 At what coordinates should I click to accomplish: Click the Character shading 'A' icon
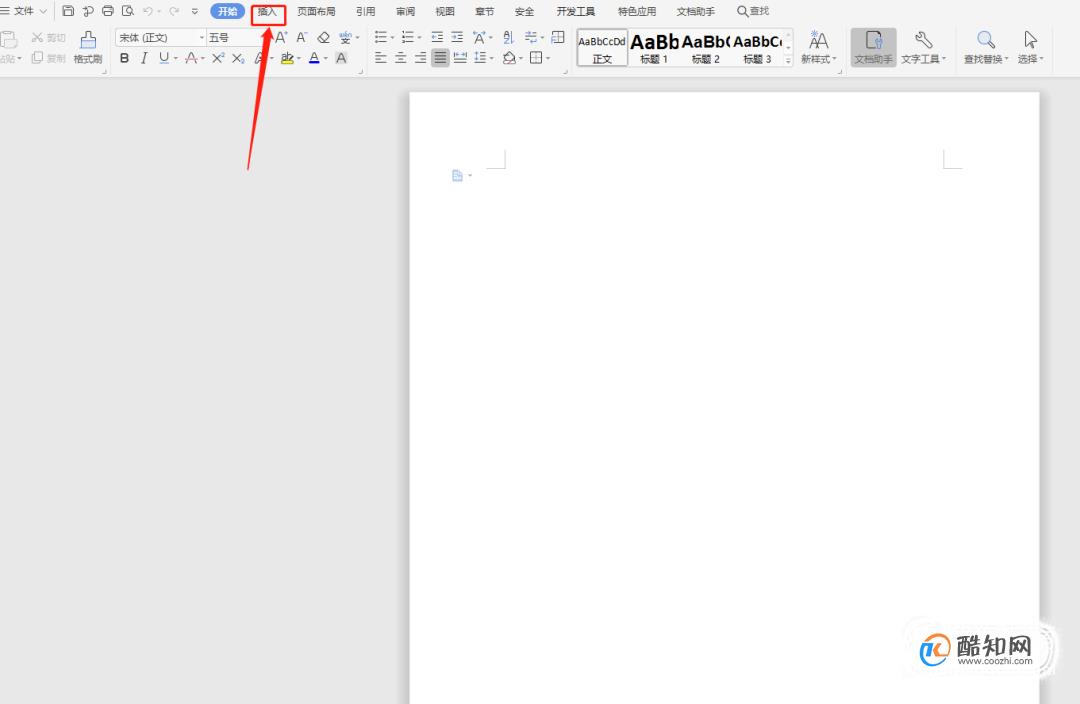tap(341, 58)
